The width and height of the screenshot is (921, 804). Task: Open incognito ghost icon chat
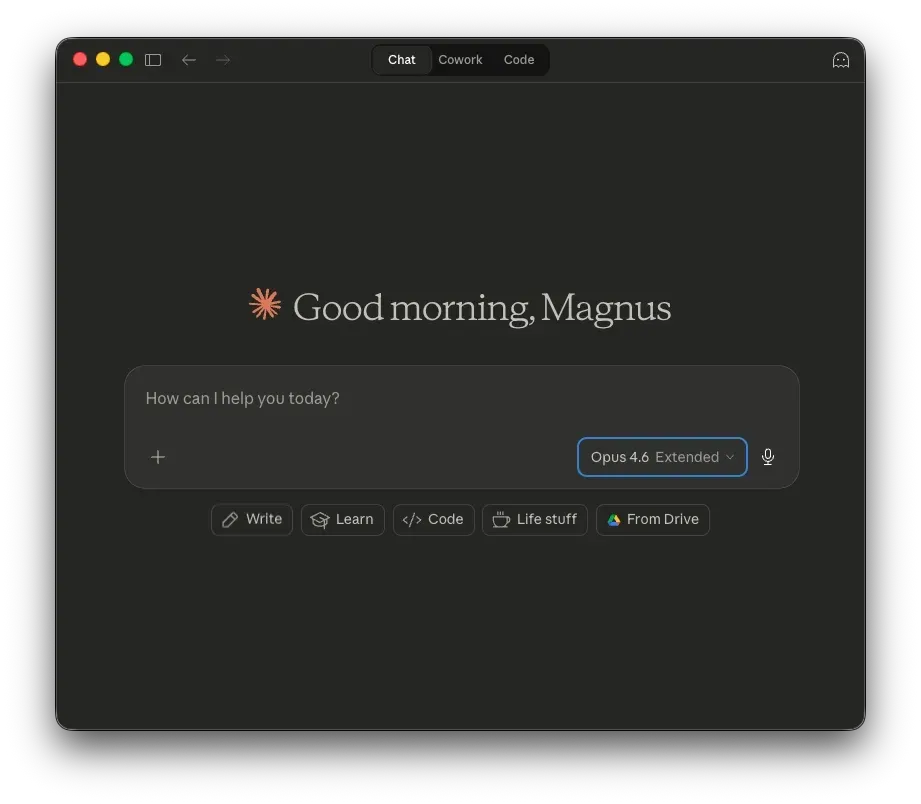(841, 60)
